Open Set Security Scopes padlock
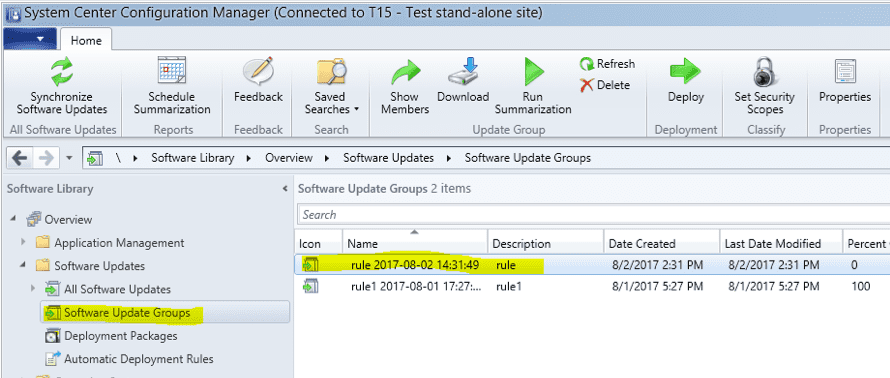This screenshot has width=890, height=378. pos(765,72)
